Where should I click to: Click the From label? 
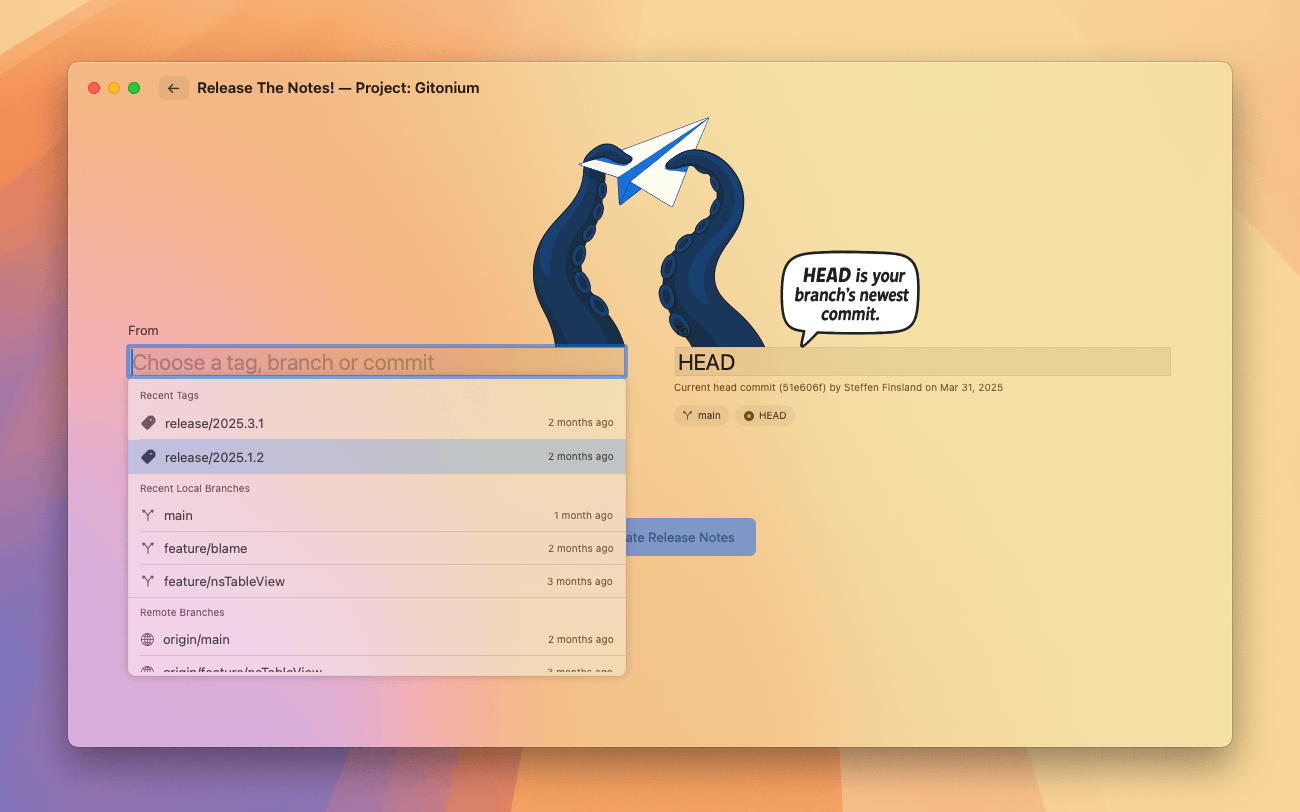tap(143, 330)
